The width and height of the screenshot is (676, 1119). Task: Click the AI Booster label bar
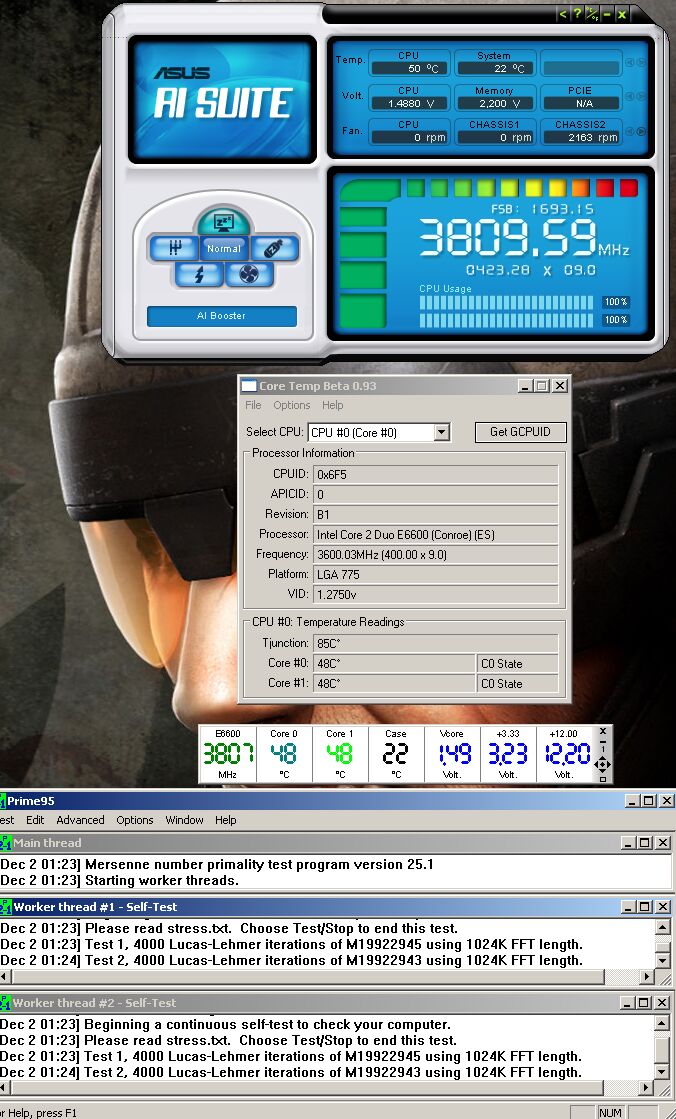[x=221, y=316]
